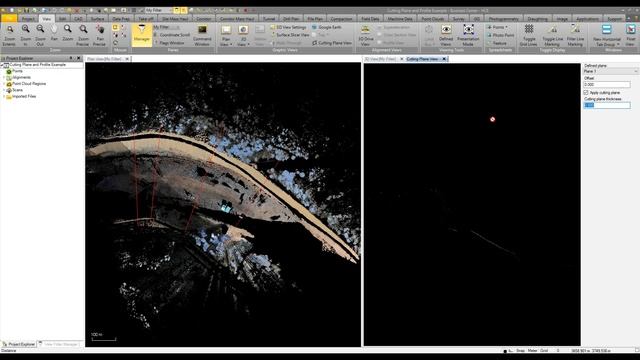The height and width of the screenshot is (360, 640).
Task: Expand the Scans tree node
Action: pyautogui.click(x=4, y=90)
